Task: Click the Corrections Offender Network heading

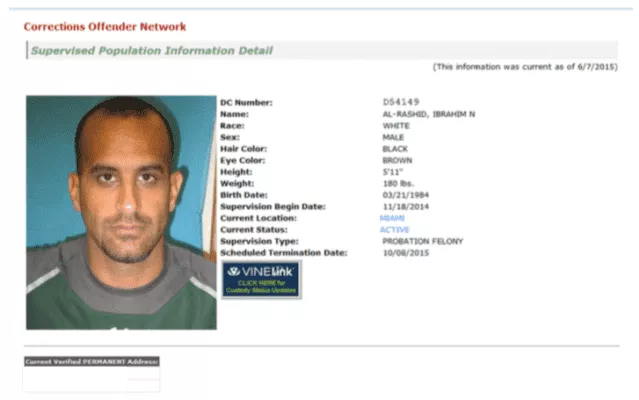Action: (x=105, y=27)
